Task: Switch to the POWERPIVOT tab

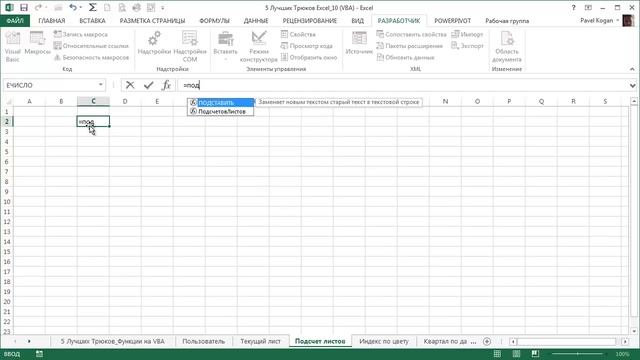Action: click(x=452, y=20)
